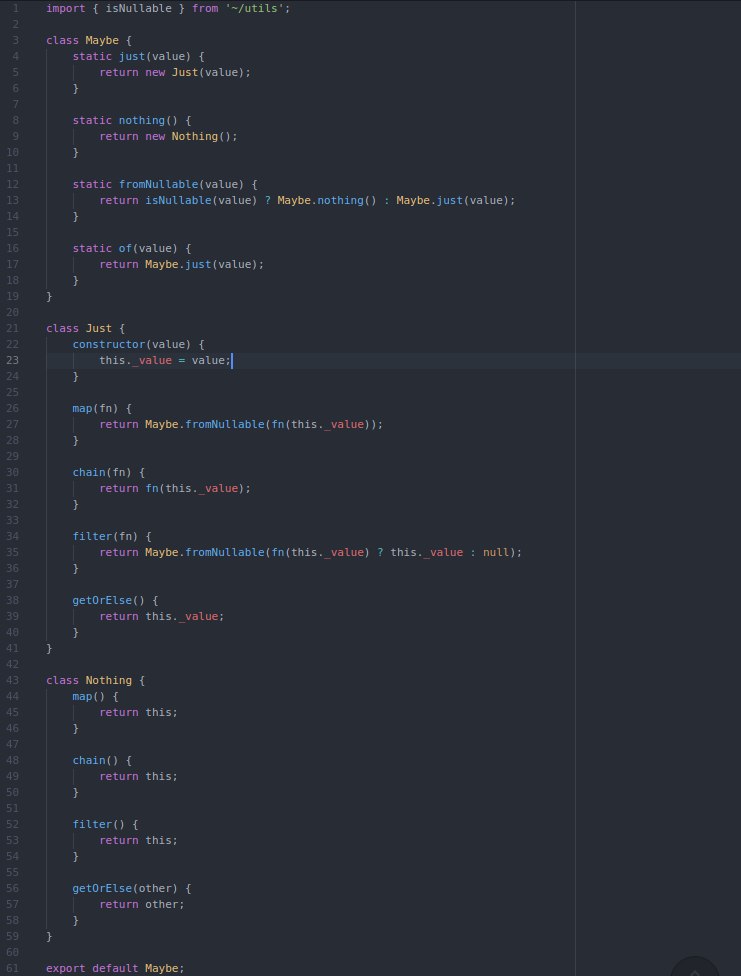Click 'nothing' in 'Maybe.nothing()' on line 13
Screen dimensions: 741x976
341,200
